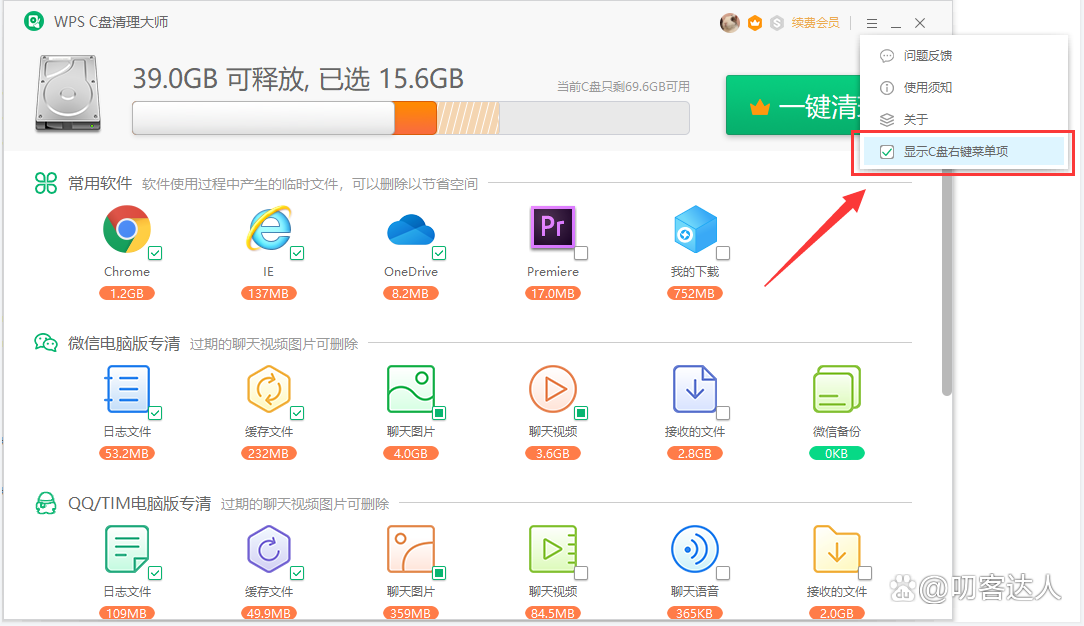Click QQ/TIM 聊天语音 365KB badge
The height and width of the screenshot is (626, 1084).
click(x=695, y=614)
